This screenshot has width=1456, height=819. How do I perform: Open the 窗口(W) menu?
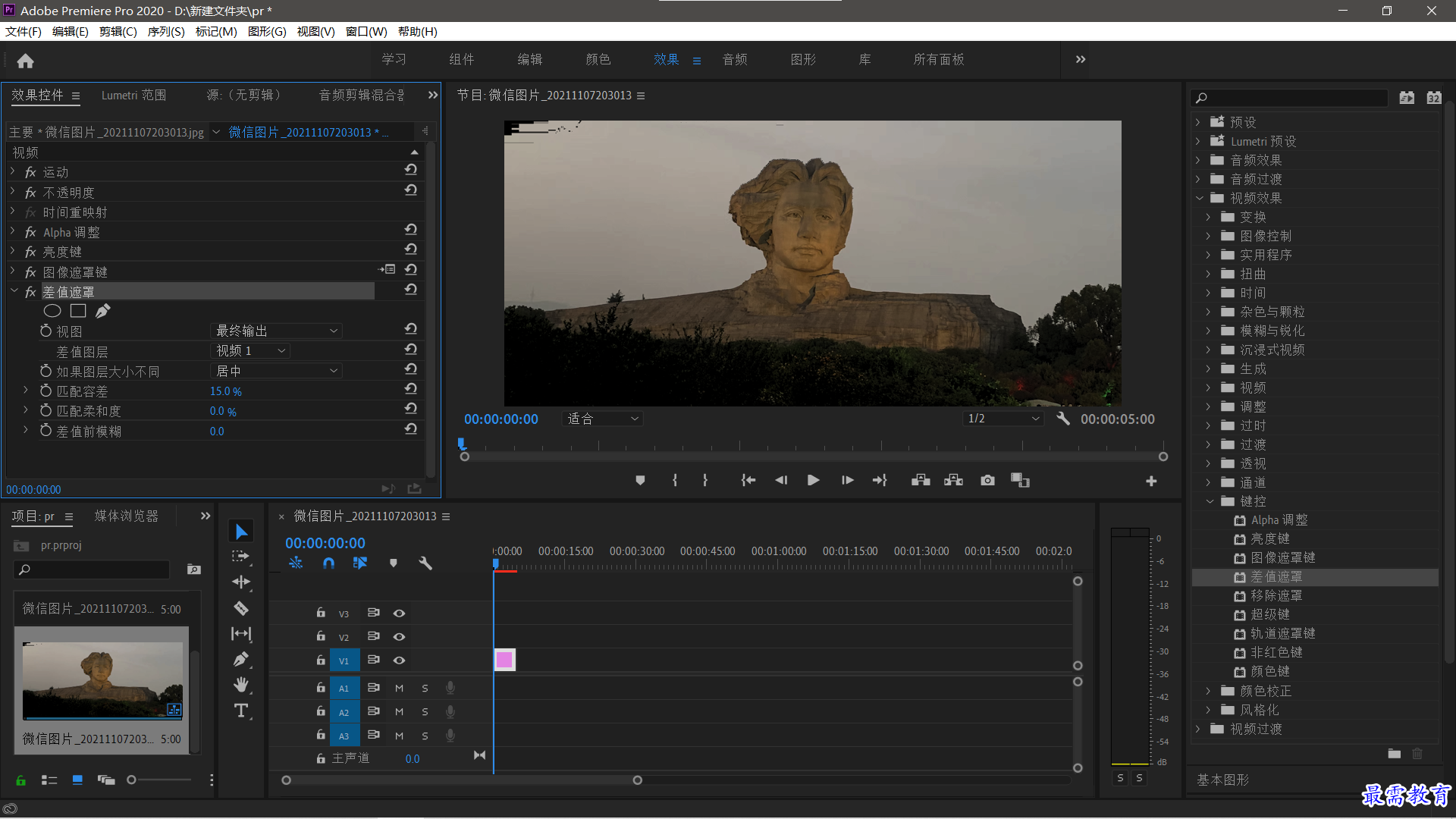(366, 31)
